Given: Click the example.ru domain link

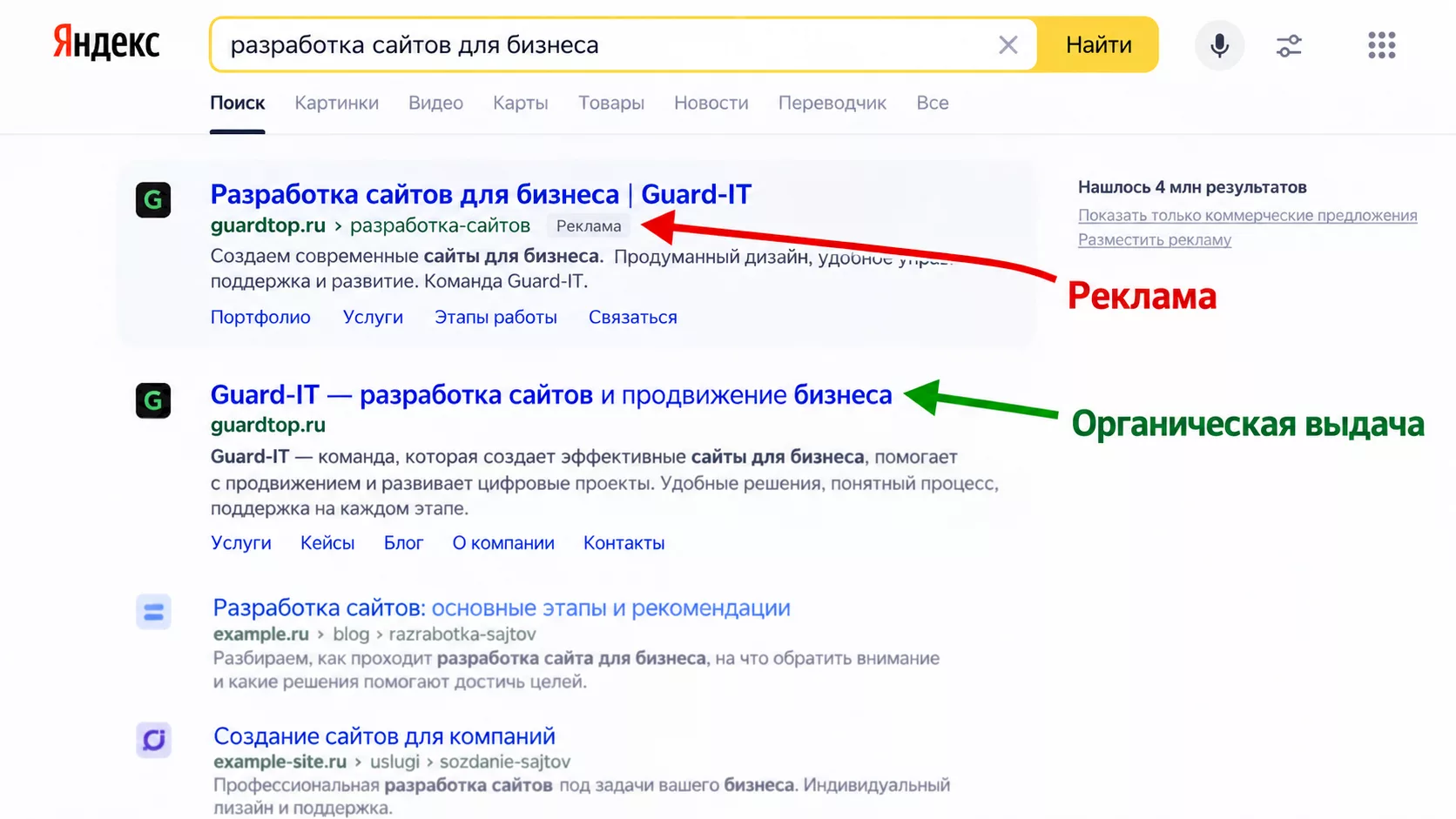Looking at the screenshot, I should [260, 634].
